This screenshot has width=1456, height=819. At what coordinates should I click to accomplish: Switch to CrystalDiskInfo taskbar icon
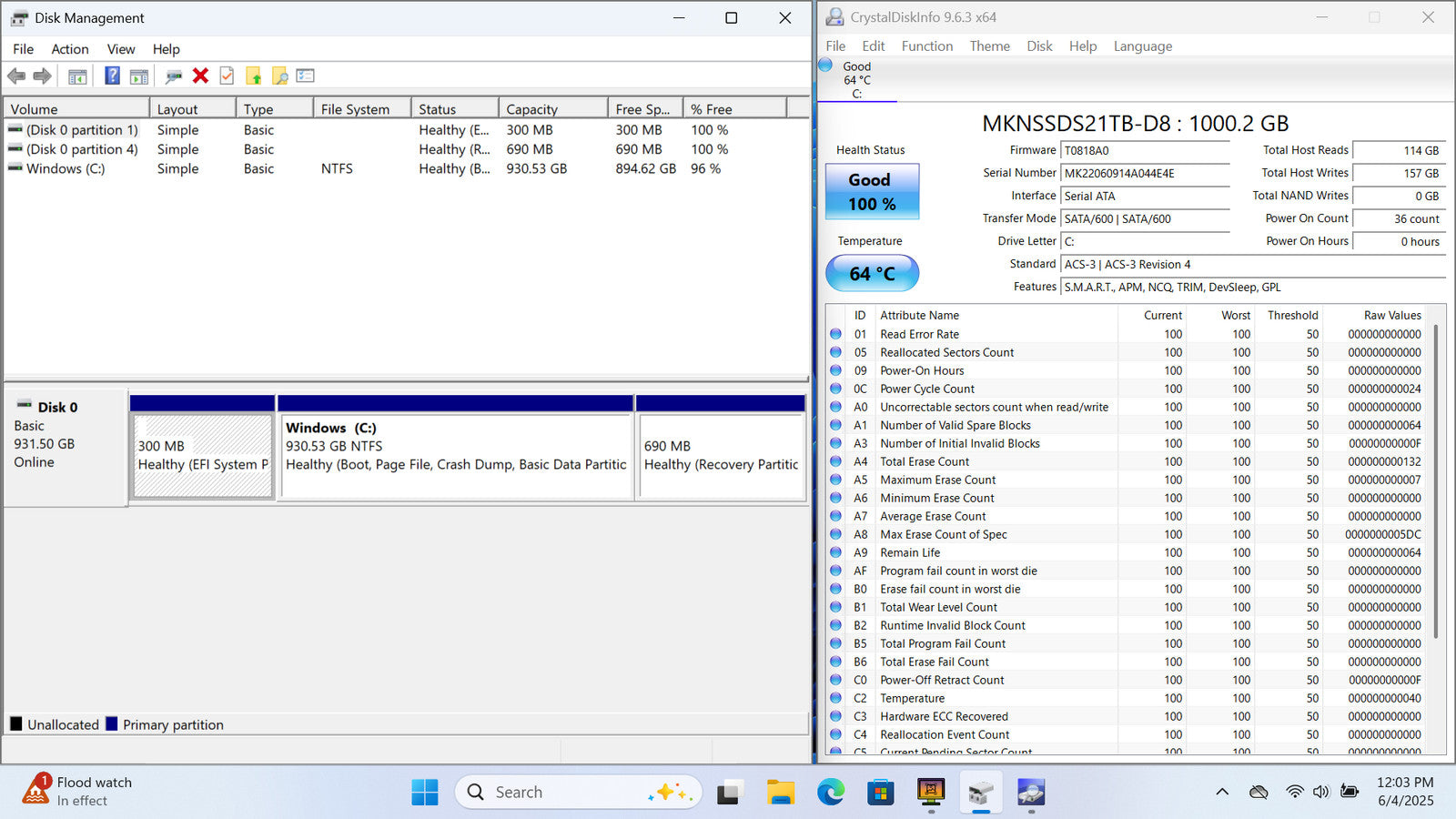1030,793
